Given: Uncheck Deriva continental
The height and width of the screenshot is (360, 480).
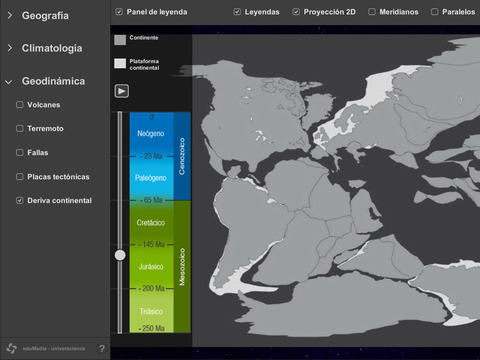Looking at the screenshot, I should (x=20, y=200).
